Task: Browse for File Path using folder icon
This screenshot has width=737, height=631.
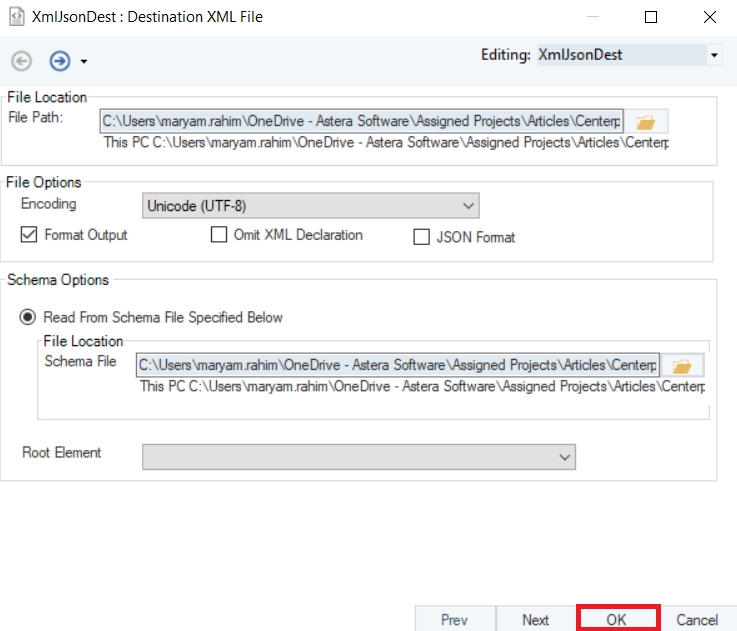Action: pyautogui.click(x=646, y=122)
